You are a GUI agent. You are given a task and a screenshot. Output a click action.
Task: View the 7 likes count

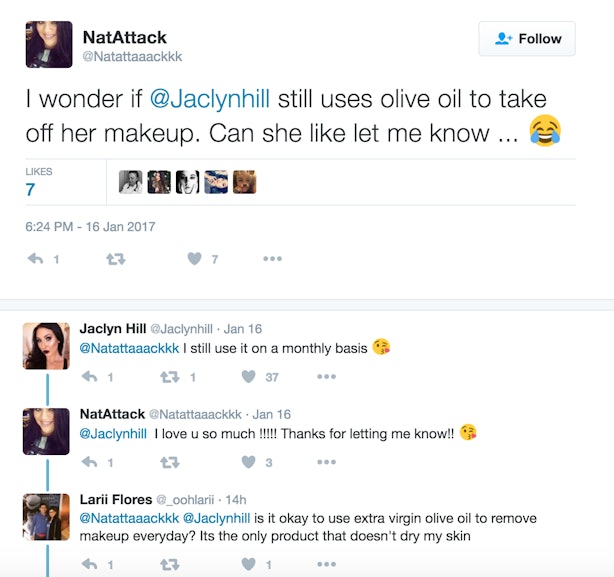30,189
